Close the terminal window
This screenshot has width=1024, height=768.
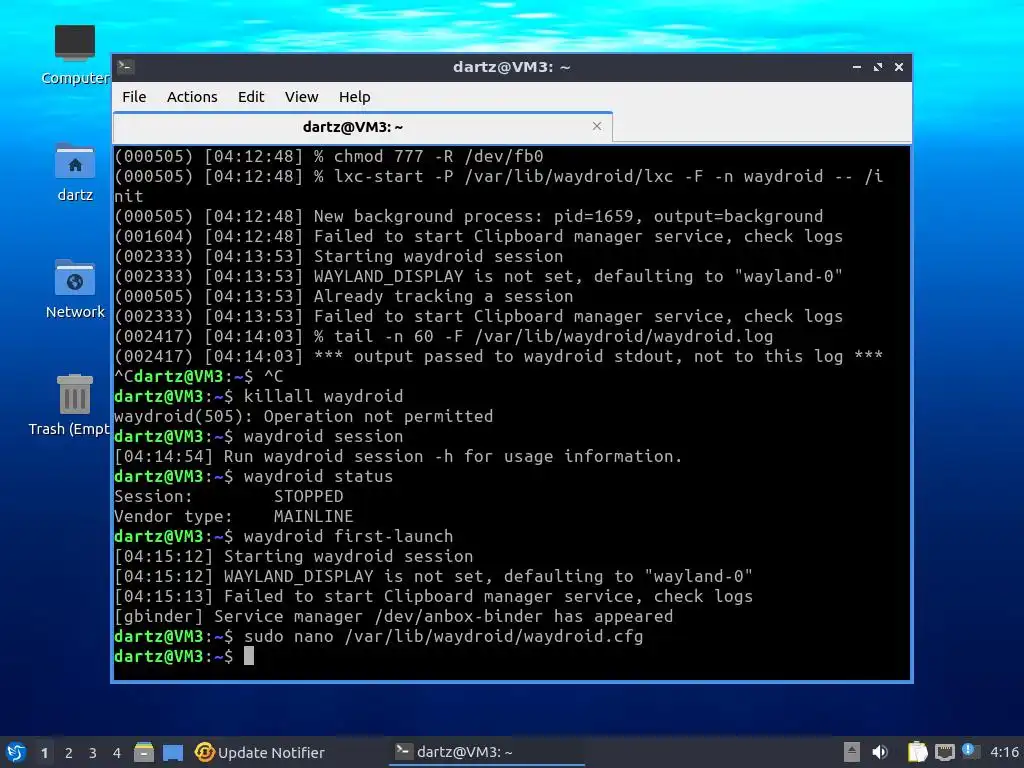tap(899, 67)
